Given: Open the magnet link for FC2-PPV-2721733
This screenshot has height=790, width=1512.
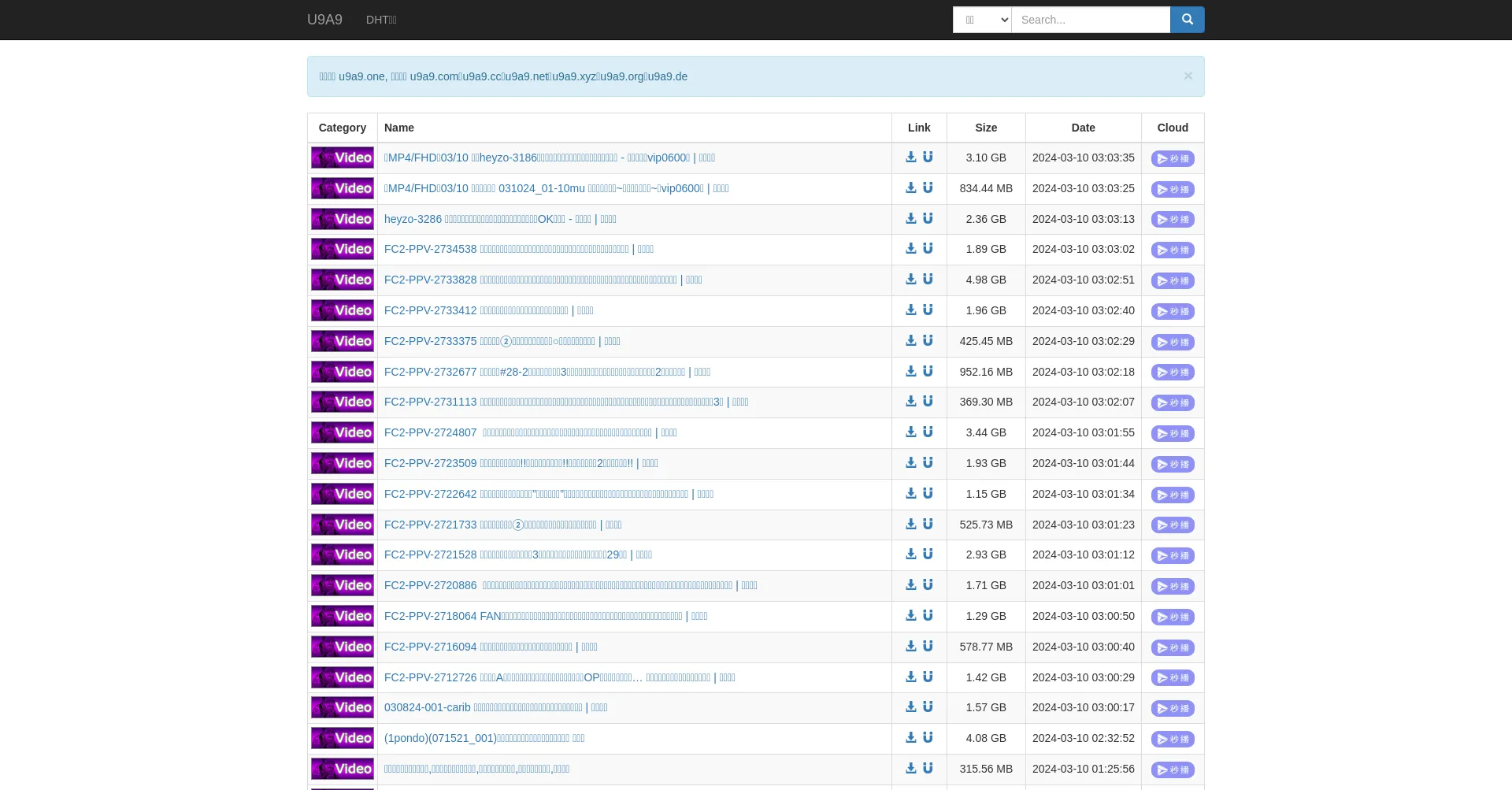Looking at the screenshot, I should 928,525.
